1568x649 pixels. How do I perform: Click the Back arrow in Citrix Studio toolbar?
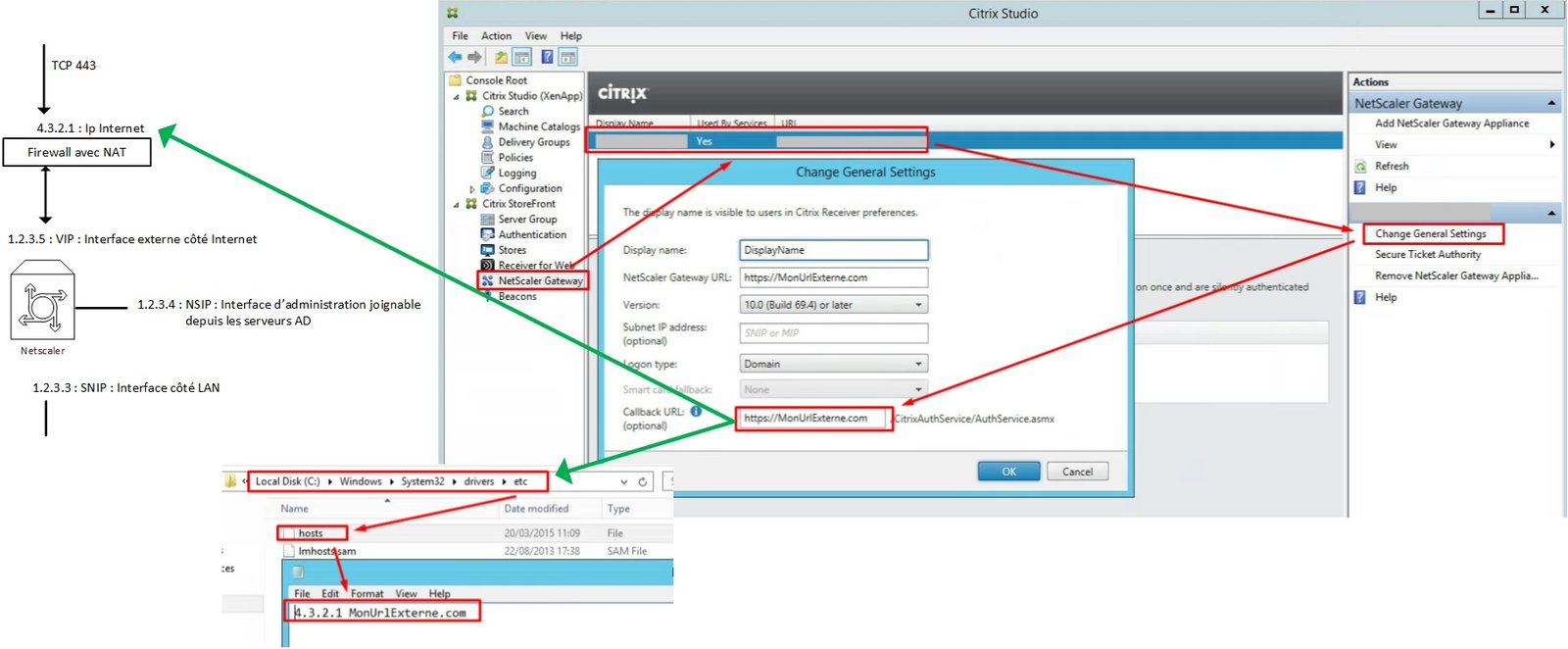pyautogui.click(x=455, y=57)
